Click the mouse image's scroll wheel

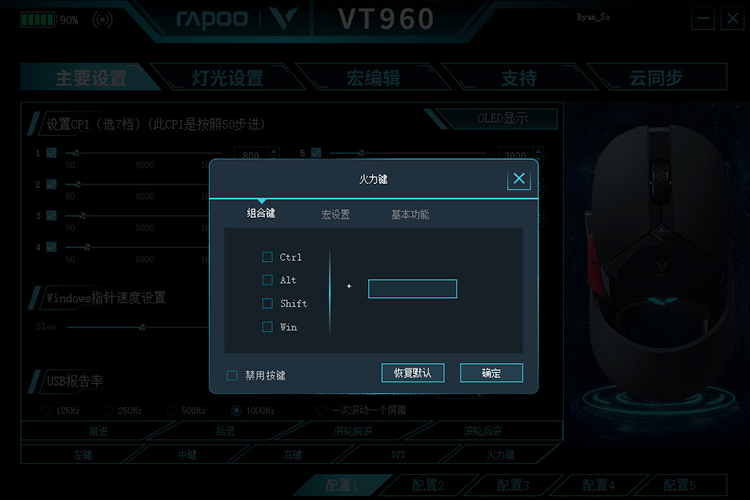point(661,170)
